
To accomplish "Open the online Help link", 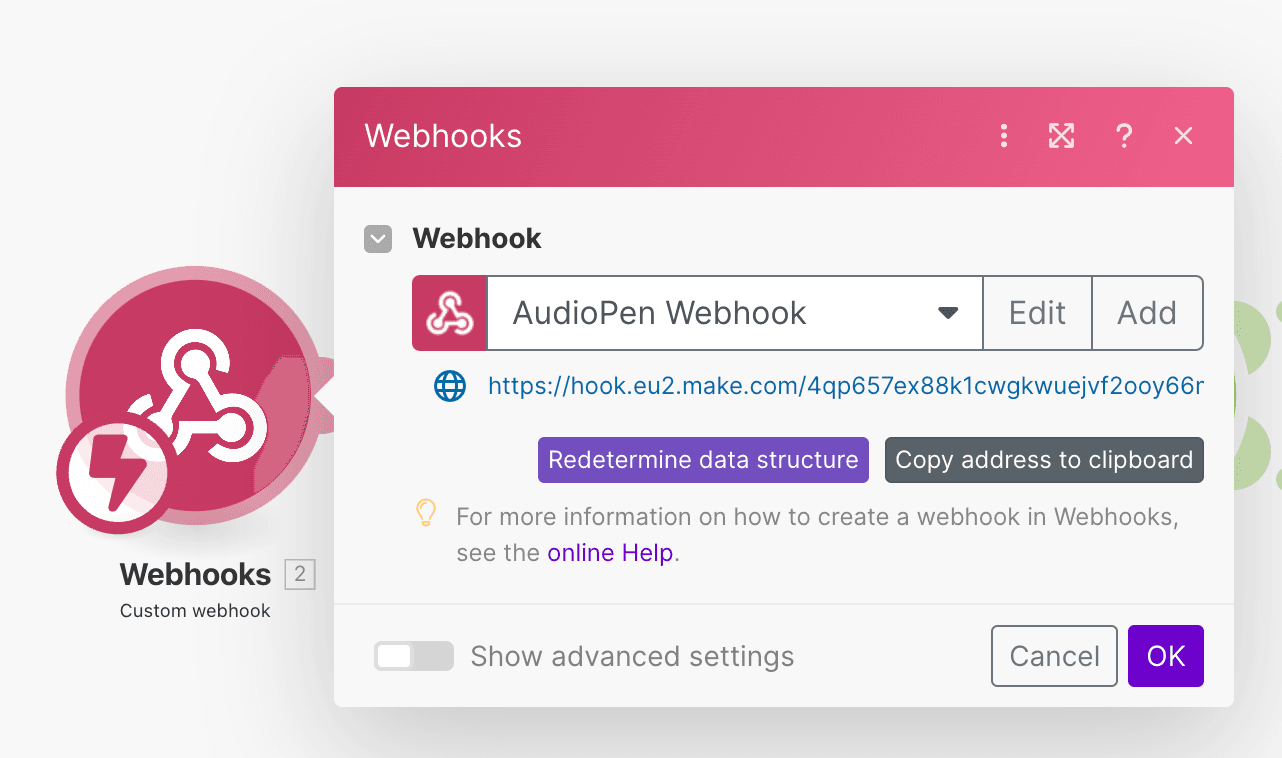I will pos(610,553).
